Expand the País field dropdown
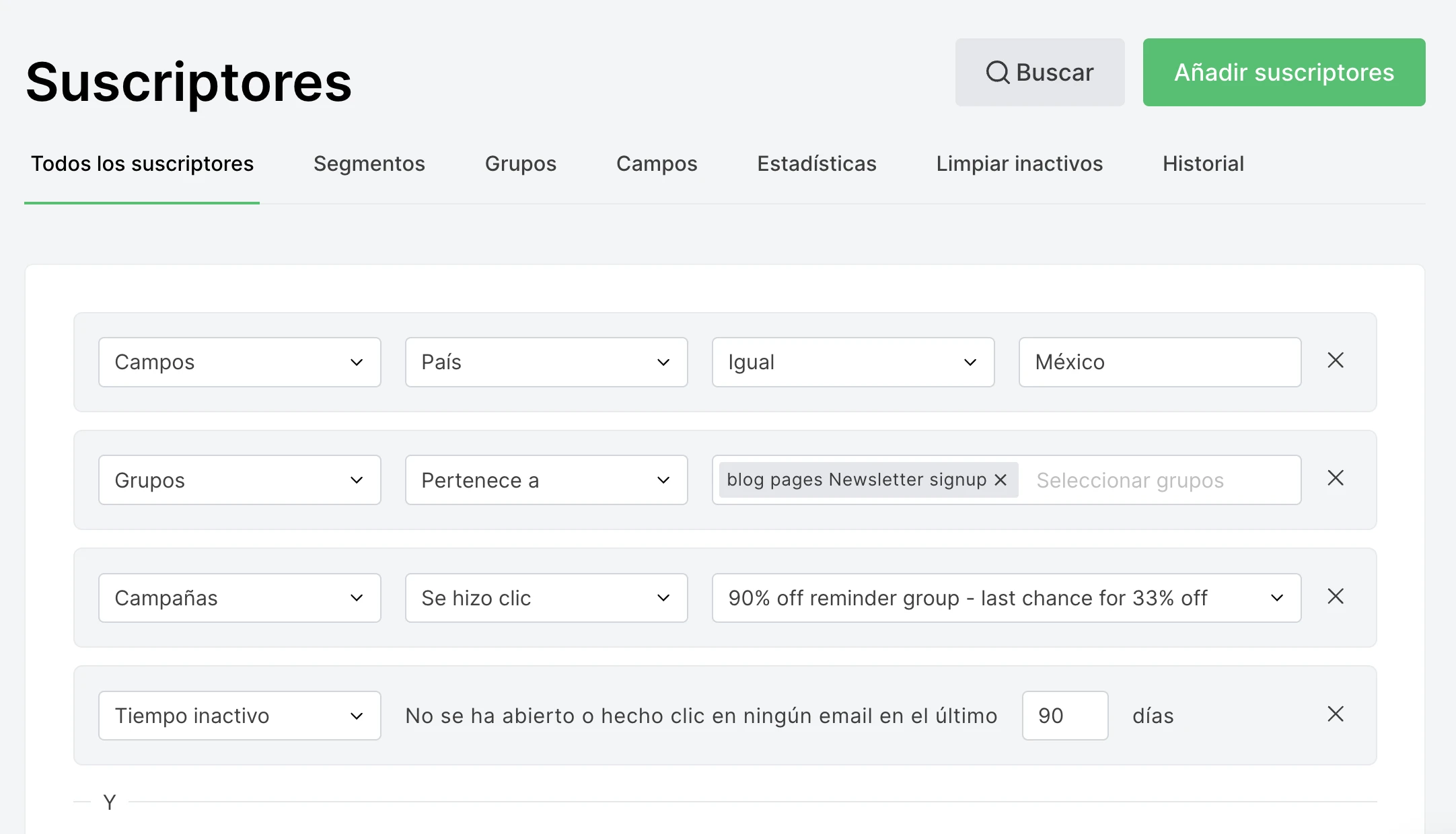 point(546,362)
